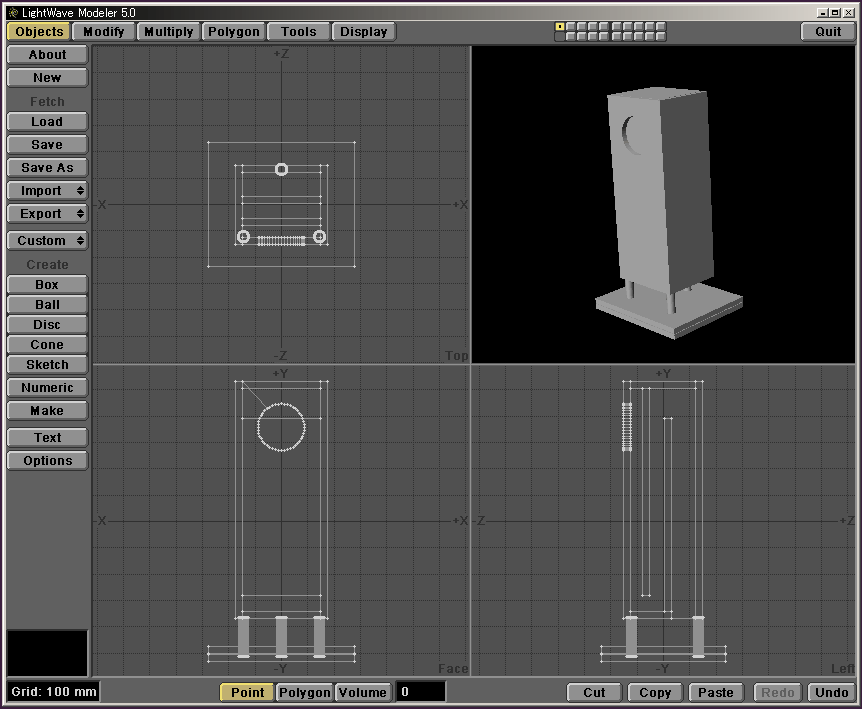Screen dimensions: 862x709
Task: Open the Numeric input panel
Action: [x=47, y=388]
